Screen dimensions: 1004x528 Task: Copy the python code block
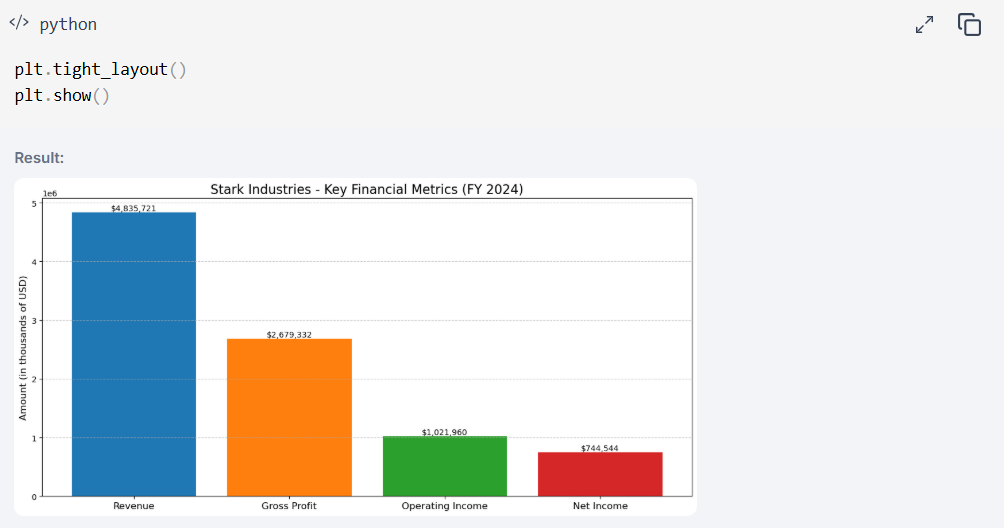[969, 25]
